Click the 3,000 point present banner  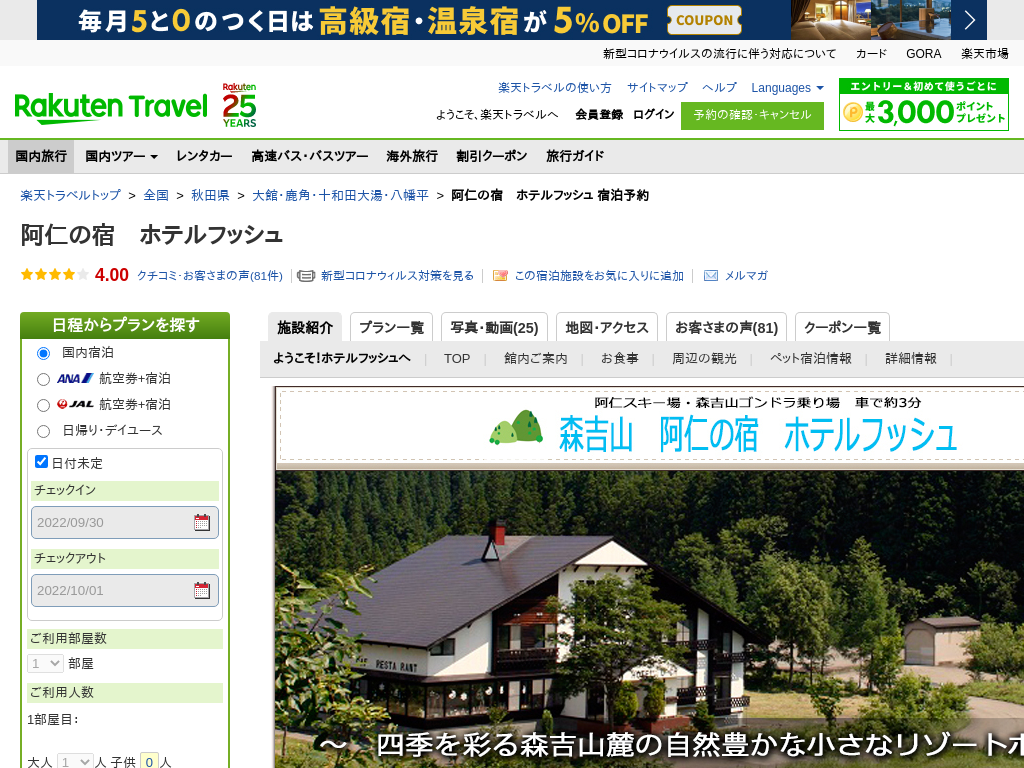pyautogui.click(x=923, y=104)
